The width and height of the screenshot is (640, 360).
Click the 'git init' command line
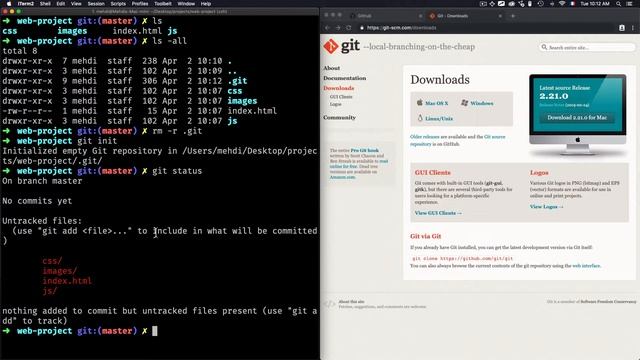(97, 141)
